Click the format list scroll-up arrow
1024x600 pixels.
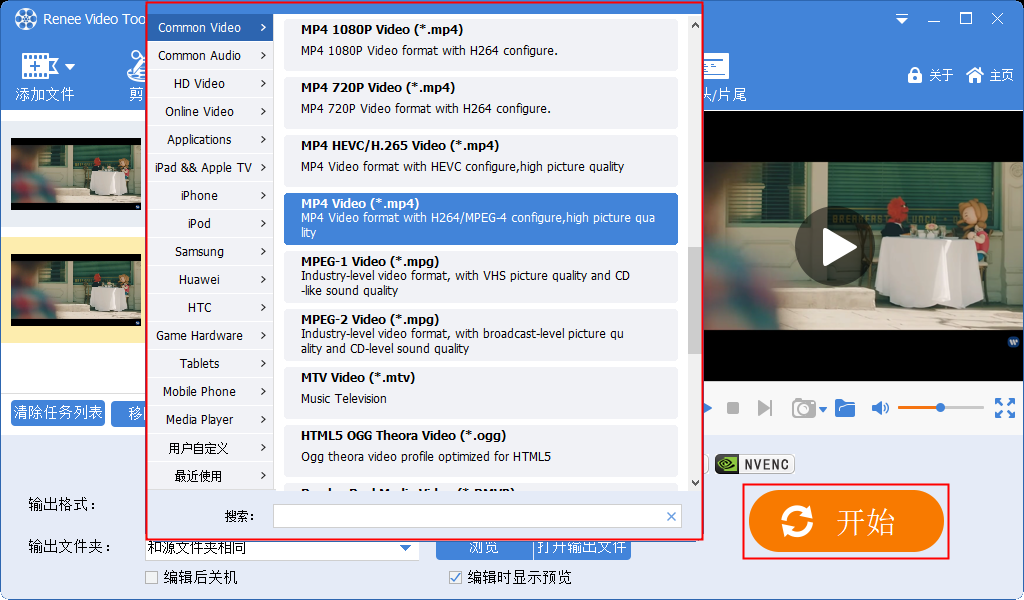coord(695,25)
